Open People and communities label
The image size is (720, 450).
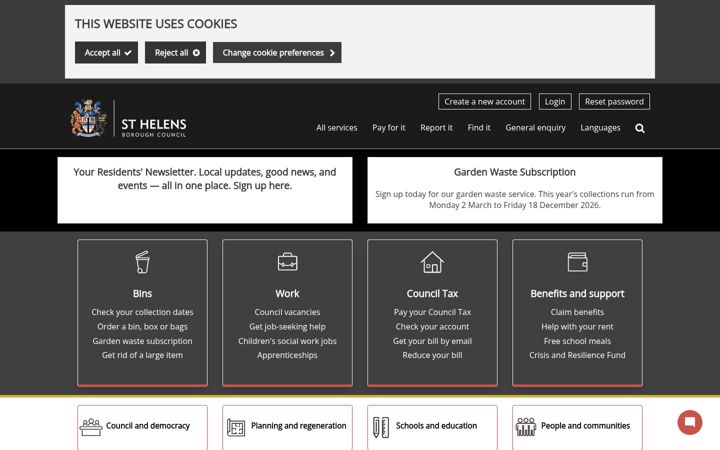tap(585, 426)
